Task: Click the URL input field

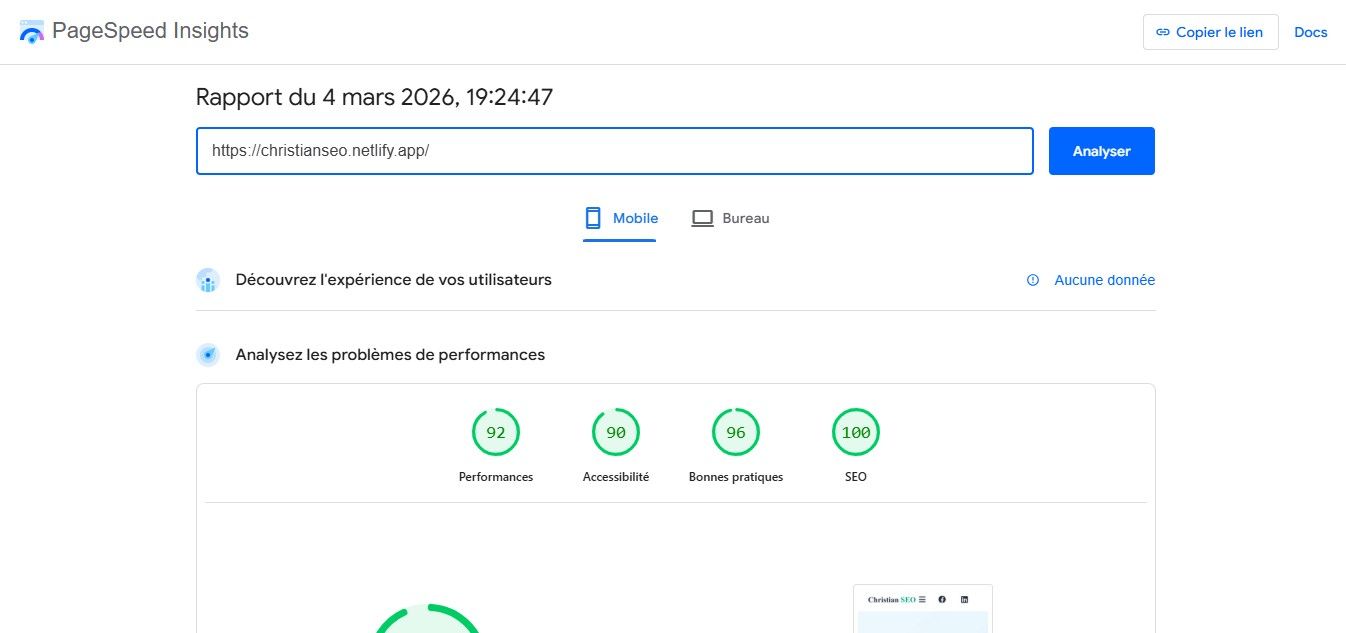Action: (614, 151)
